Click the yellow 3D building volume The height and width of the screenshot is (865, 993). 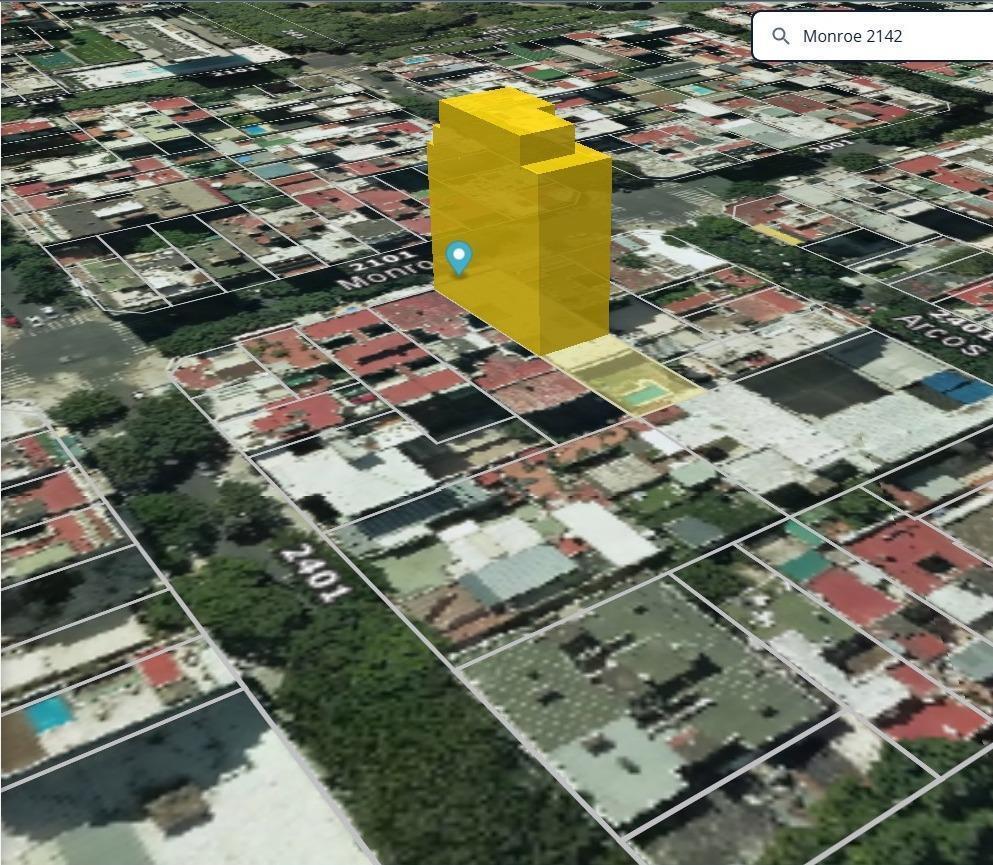point(519,222)
